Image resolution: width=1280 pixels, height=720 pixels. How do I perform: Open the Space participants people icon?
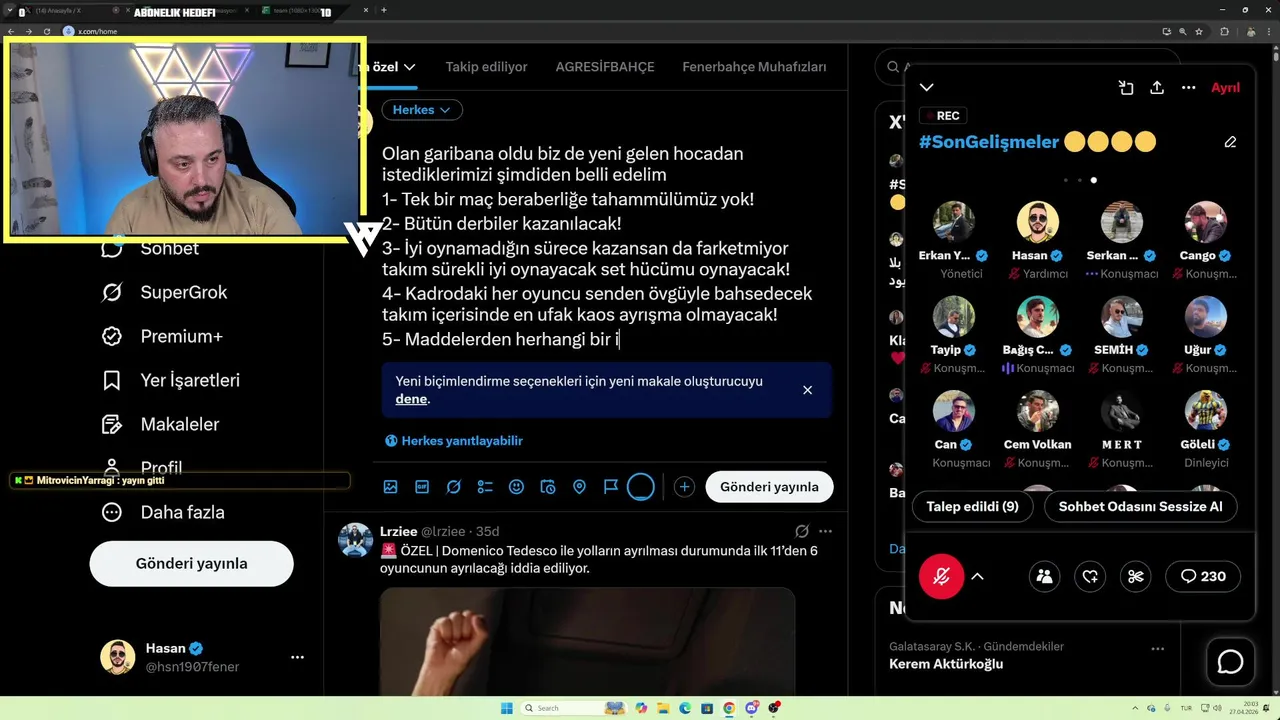pyautogui.click(x=1044, y=576)
